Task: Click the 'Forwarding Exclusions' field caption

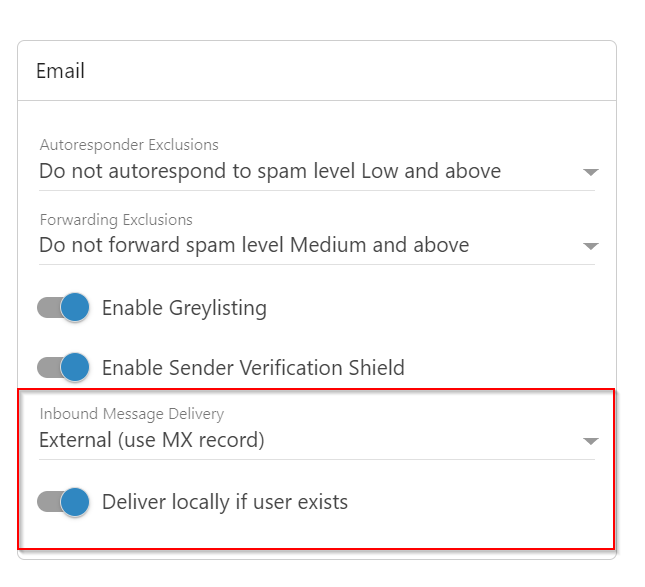Action: tap(116, 219)
